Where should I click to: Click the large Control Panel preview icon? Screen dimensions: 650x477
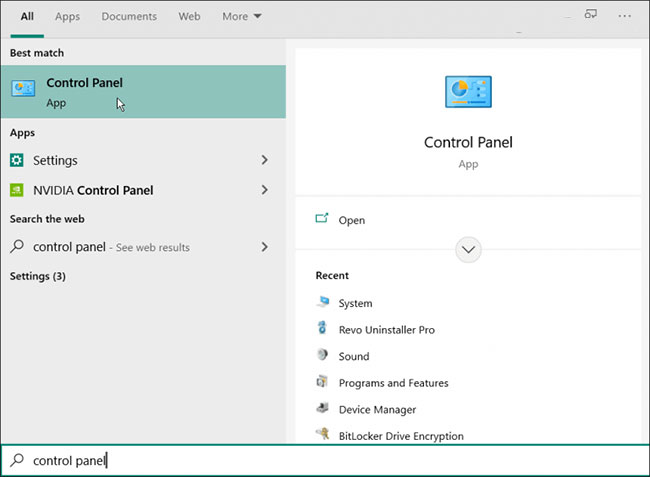coord(468,92)
